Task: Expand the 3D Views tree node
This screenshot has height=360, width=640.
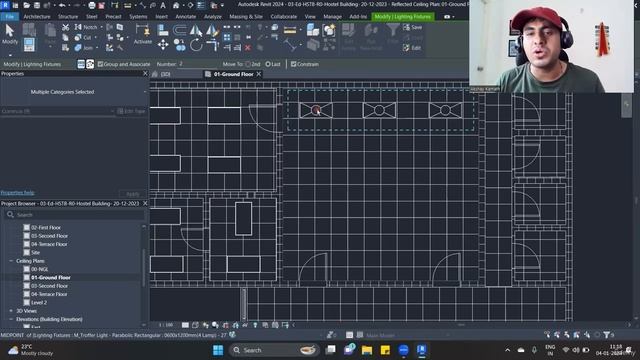Action: tap(11, 311)
